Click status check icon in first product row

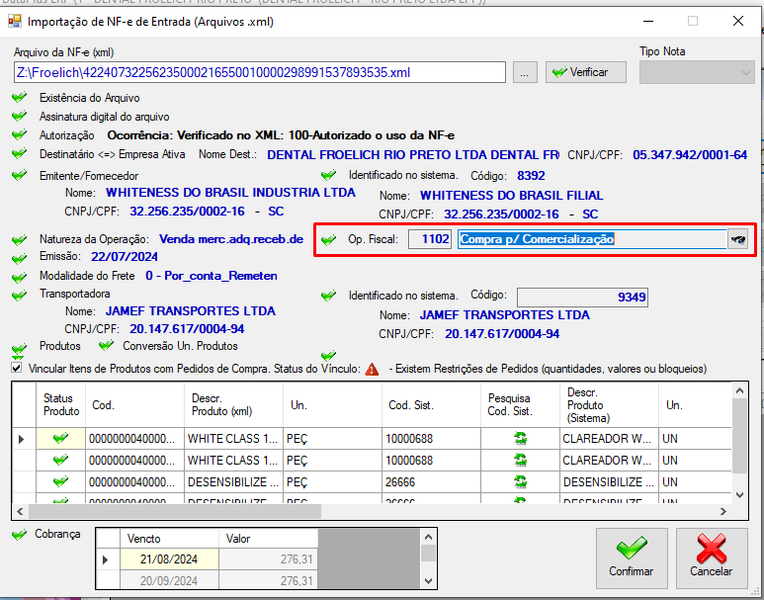point(60,438)
